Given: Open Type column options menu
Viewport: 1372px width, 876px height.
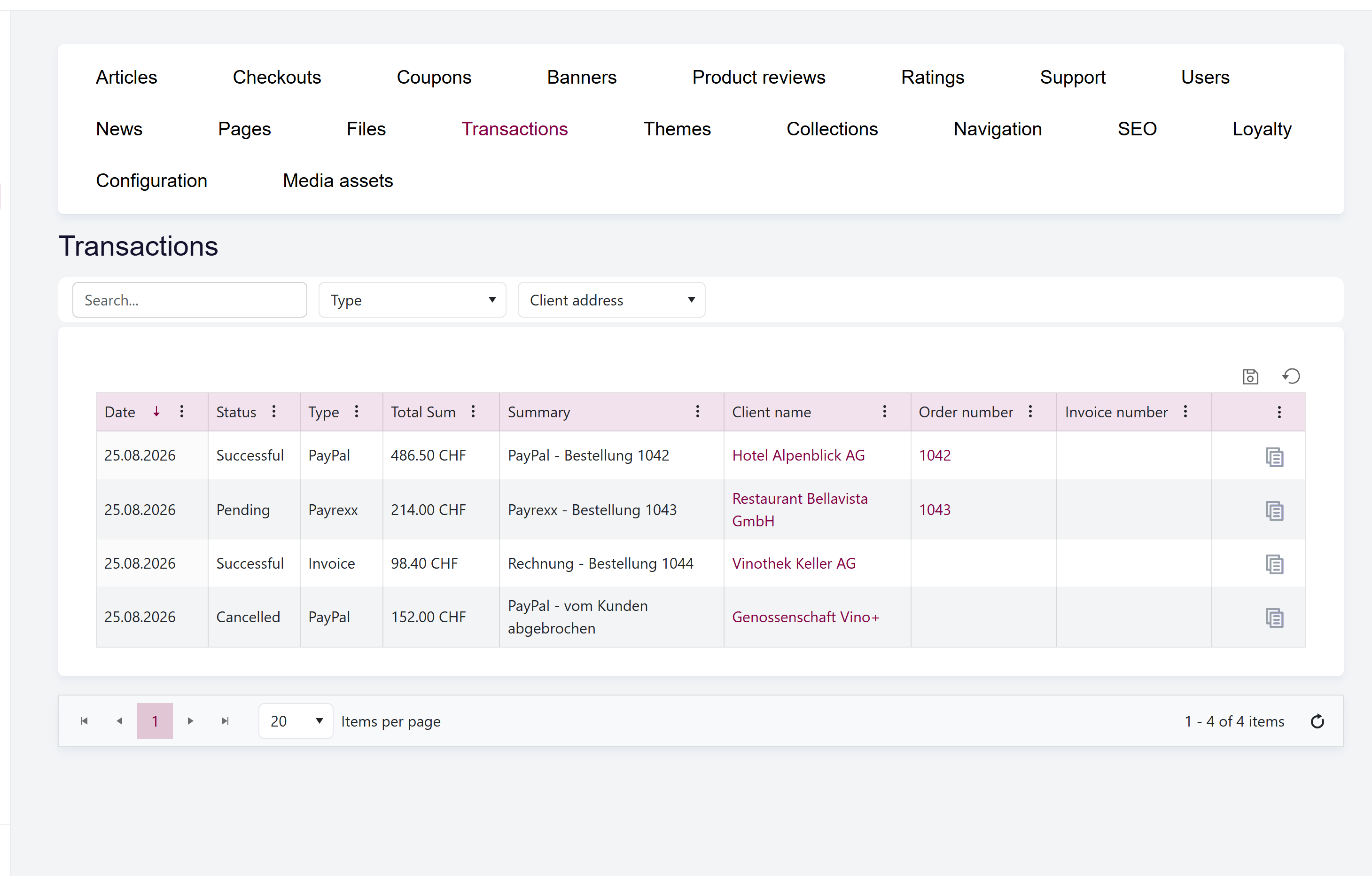Looking at the screenshot, I should (x=357, y=412).
